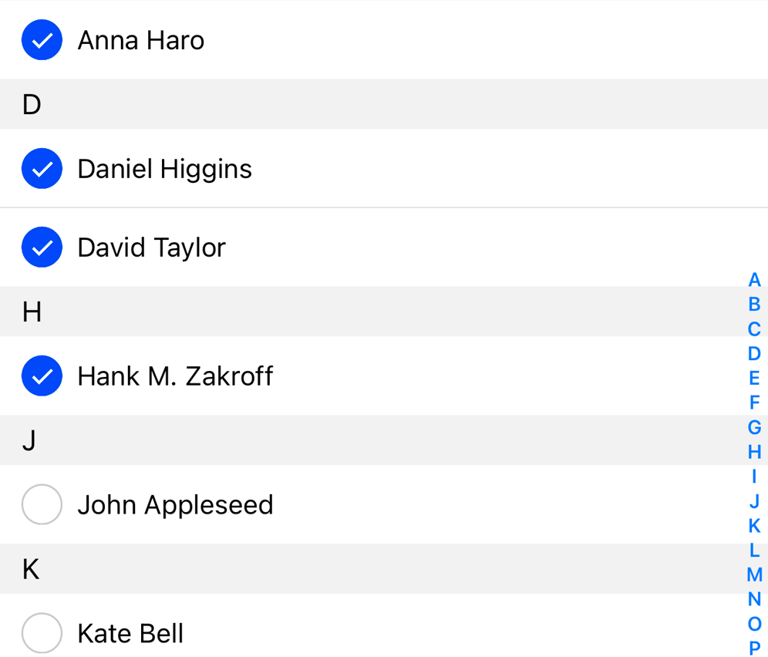Deselect Hank M. Zakroff checkbox
The height and width of the screenshot is (657, 768).
pyautogui.click(x=42, y=376)
